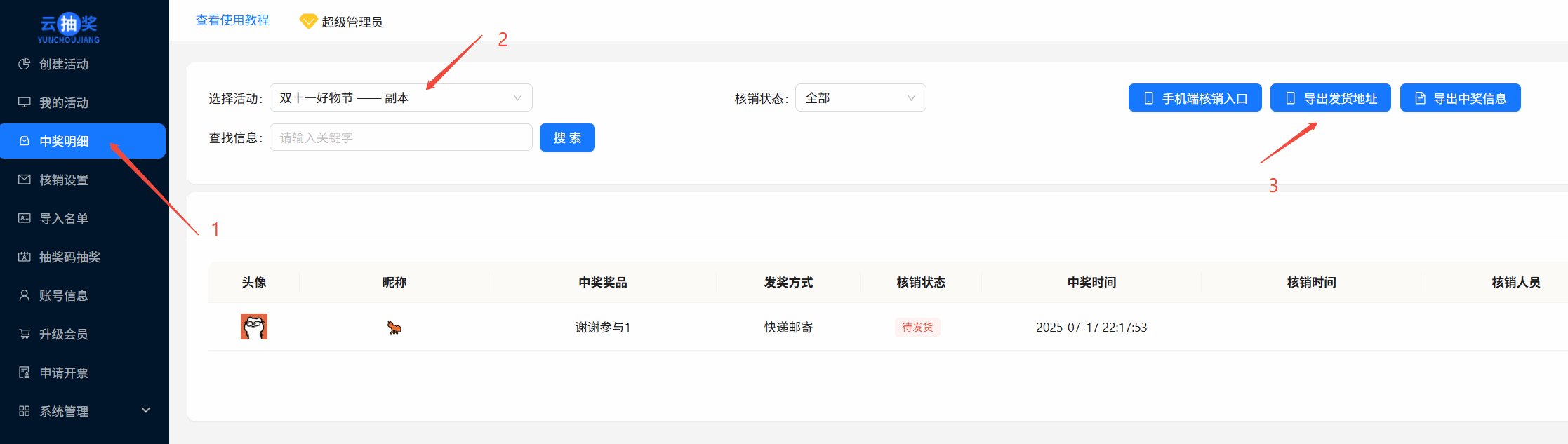Viewport: 1568px width, 444px height.
Task: Click the horse emoji nickname cell
Action: pyautogui.click(x=394, y=328)
